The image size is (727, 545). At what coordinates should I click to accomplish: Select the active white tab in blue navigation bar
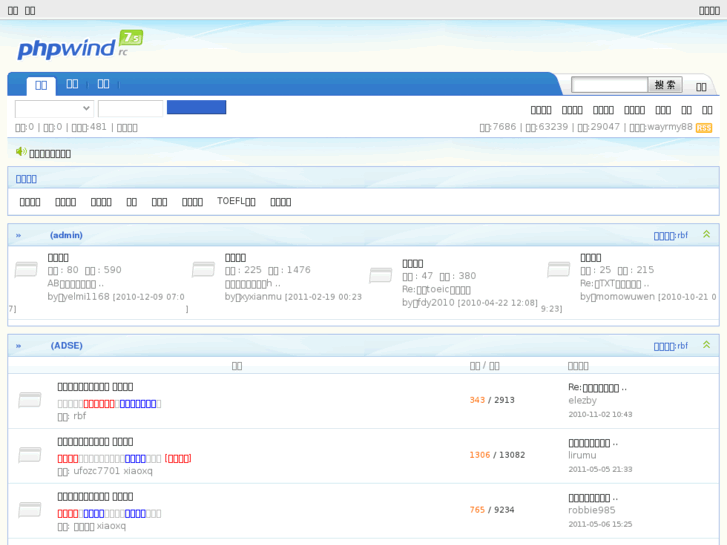tap(41, 85)
